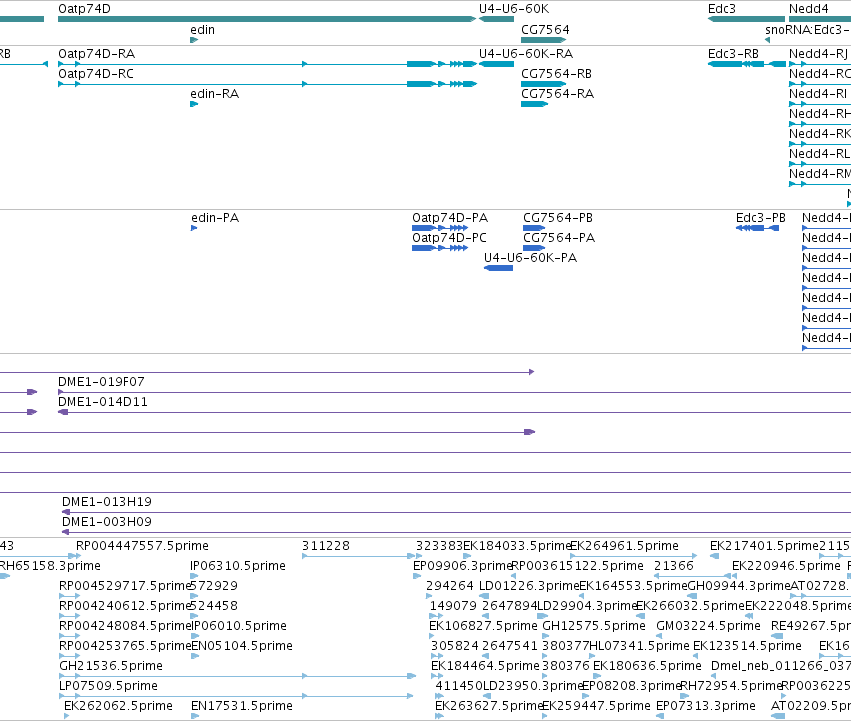Click the 524458 EST label
Image resolution: width=851 pixels, height=721 pixels.
214,606
